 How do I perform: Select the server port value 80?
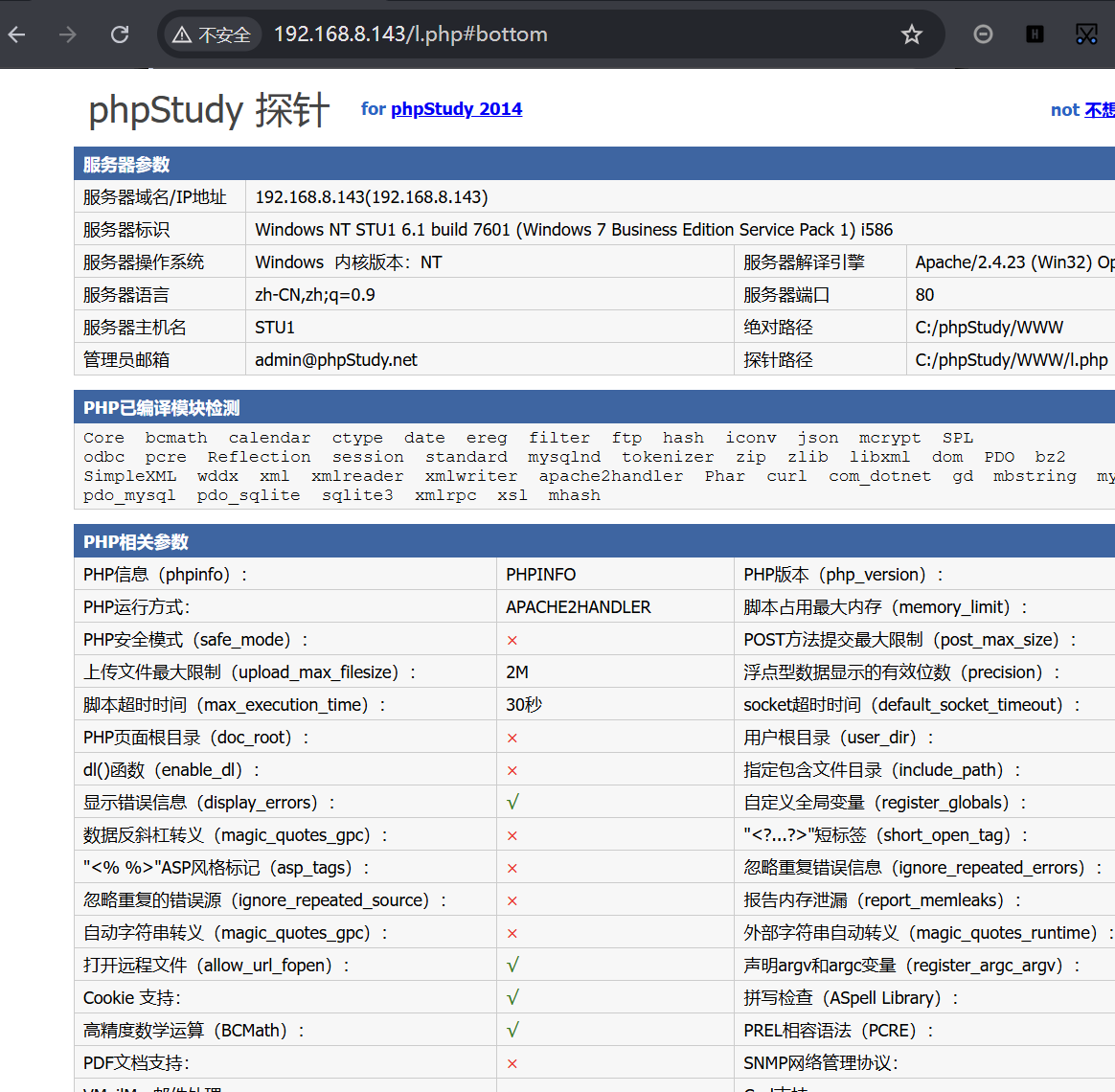[x=924, y=295]
